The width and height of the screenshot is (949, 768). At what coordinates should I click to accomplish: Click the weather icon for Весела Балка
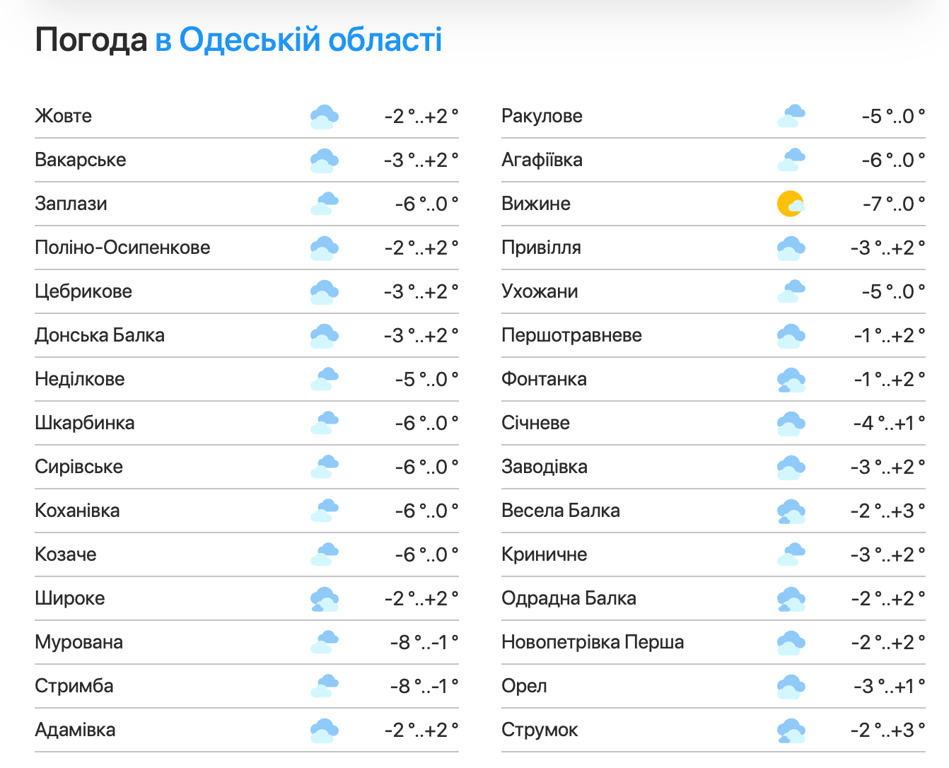pos(790,511)
